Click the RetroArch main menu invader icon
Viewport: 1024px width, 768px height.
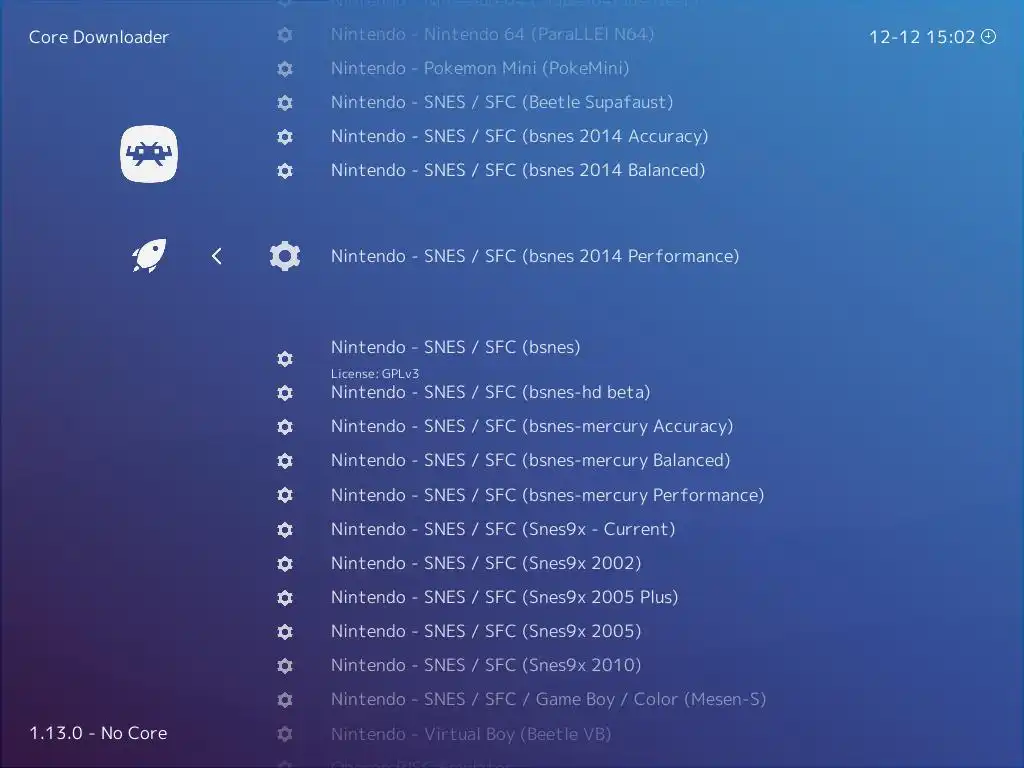tap(149, 154)
